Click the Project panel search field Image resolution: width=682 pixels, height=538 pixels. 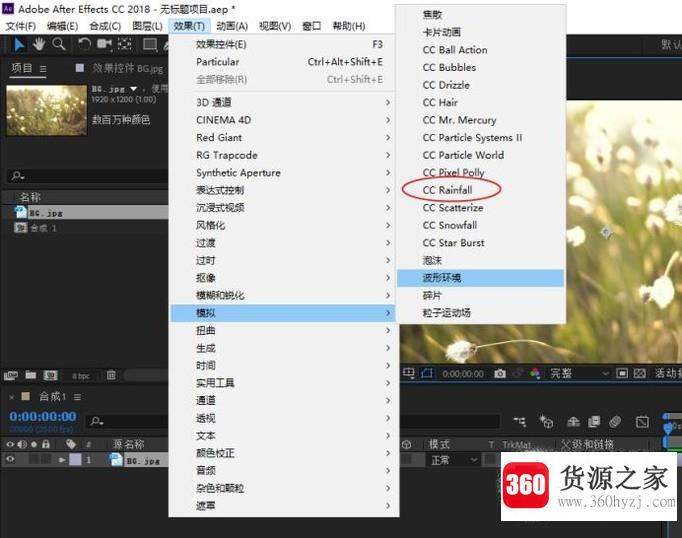88,176
